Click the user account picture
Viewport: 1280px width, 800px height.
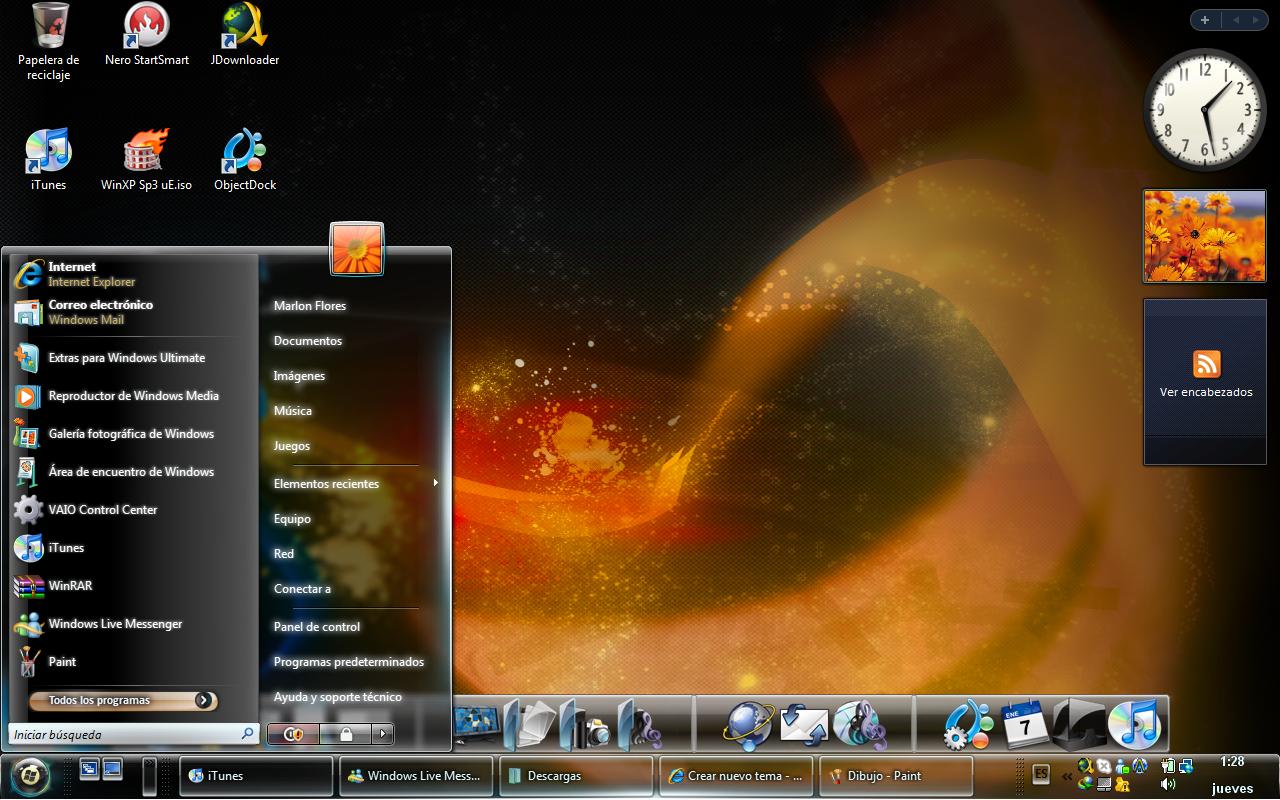[357, 249]
